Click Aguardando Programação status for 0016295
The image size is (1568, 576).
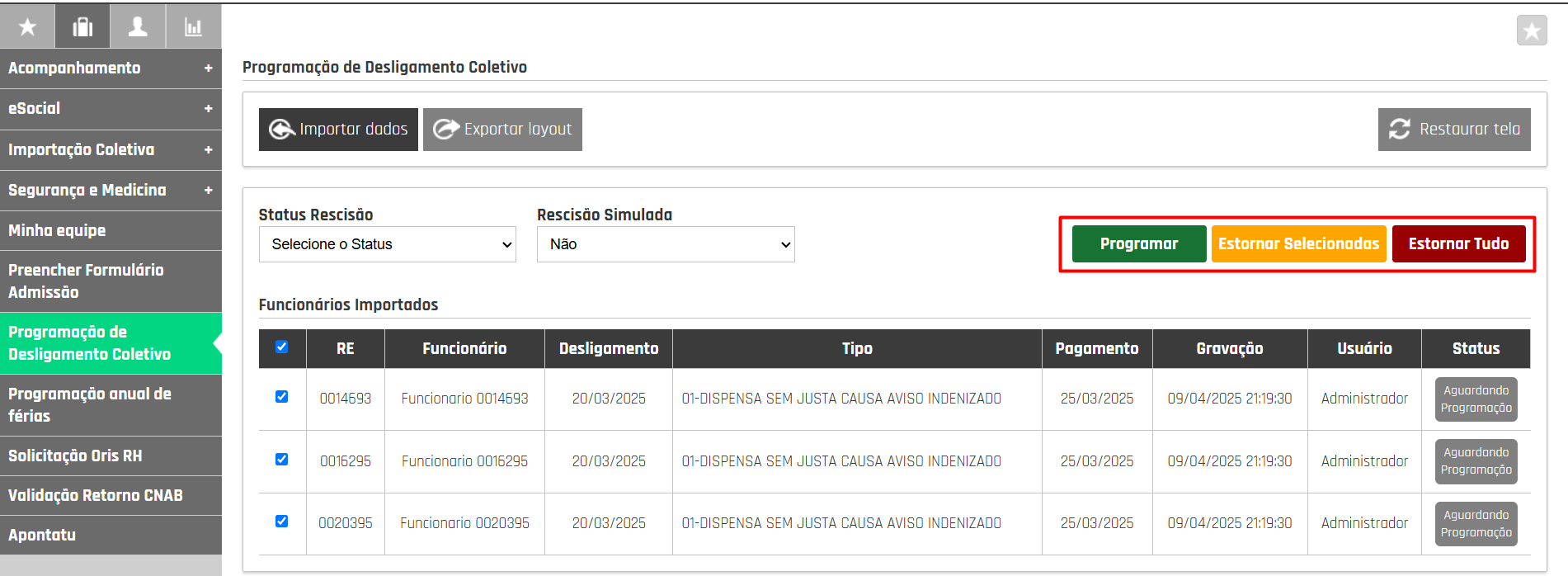point(1476,461)
